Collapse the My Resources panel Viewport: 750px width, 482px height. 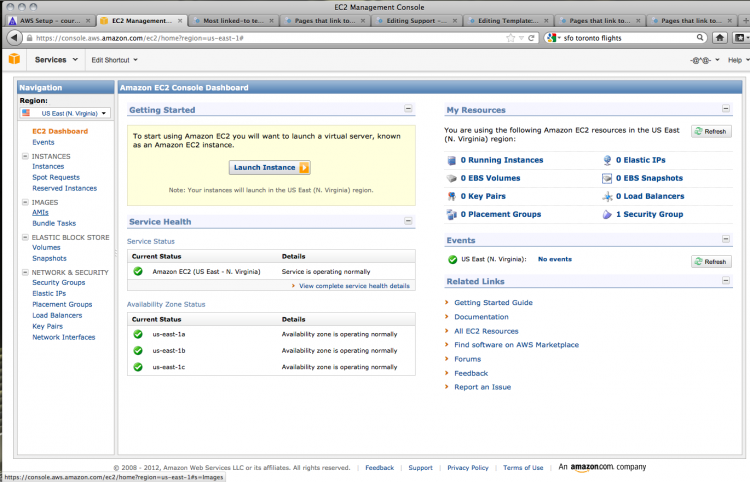[726, 109]
